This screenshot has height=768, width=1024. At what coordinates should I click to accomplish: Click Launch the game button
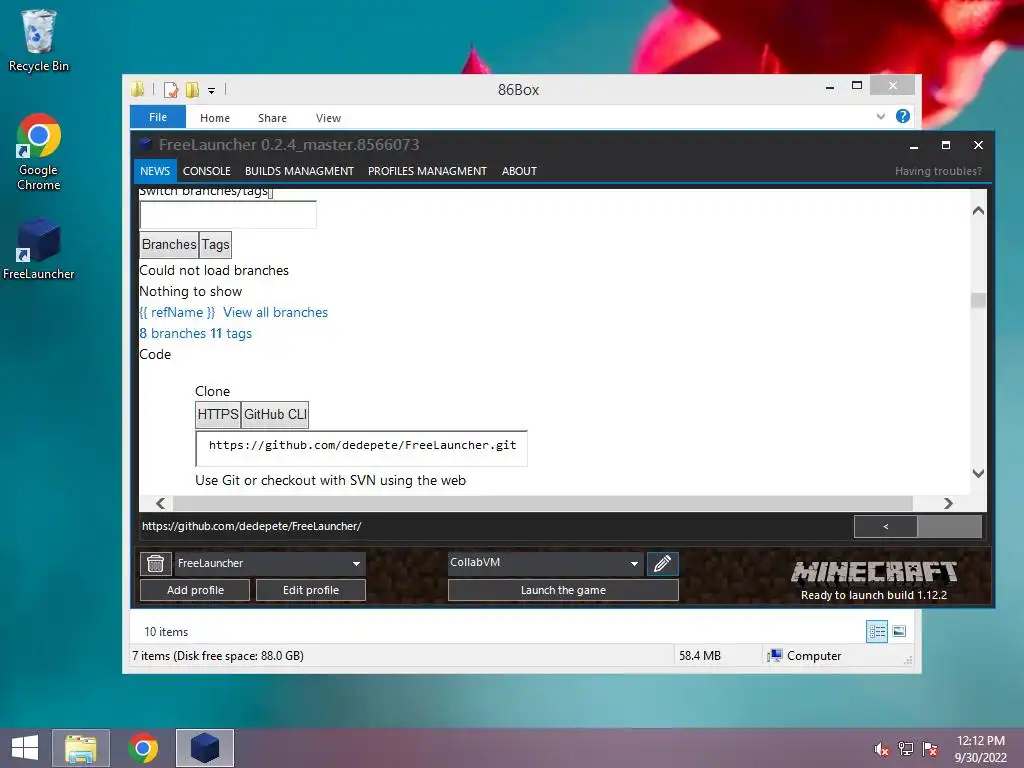[563, 590]
